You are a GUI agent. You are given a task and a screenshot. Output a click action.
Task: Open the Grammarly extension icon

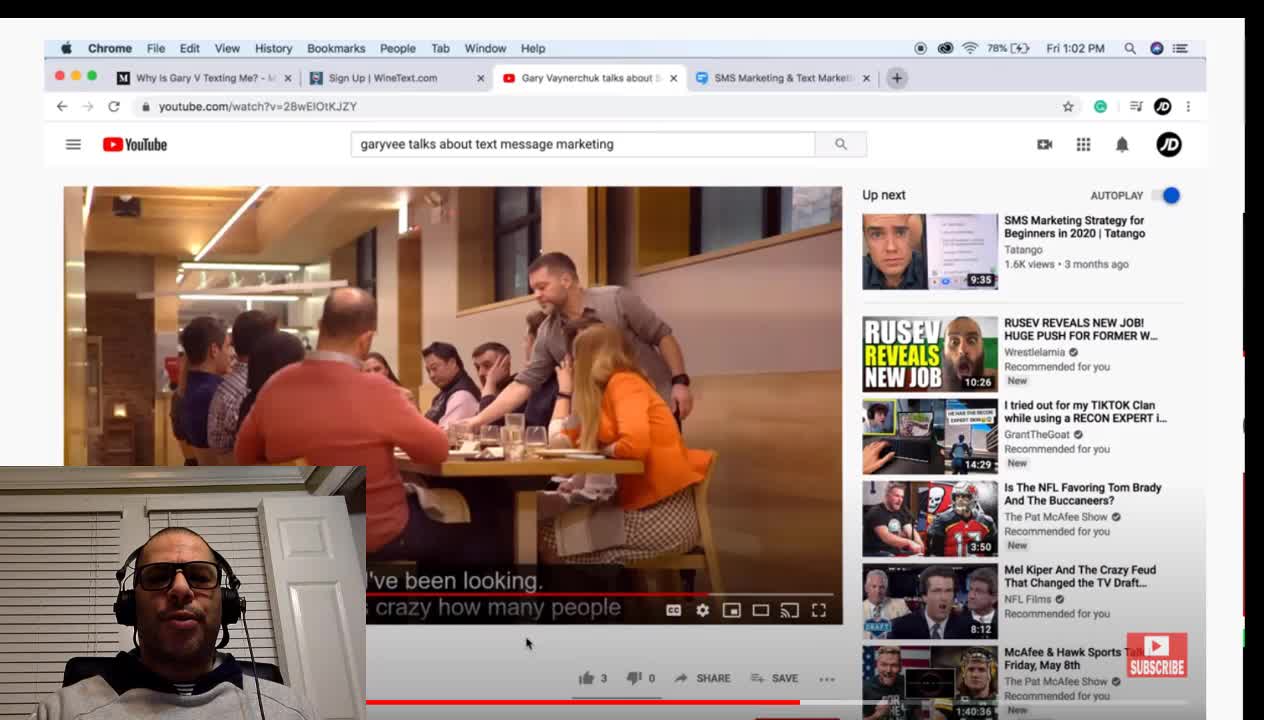click(x=1100, y=106)
